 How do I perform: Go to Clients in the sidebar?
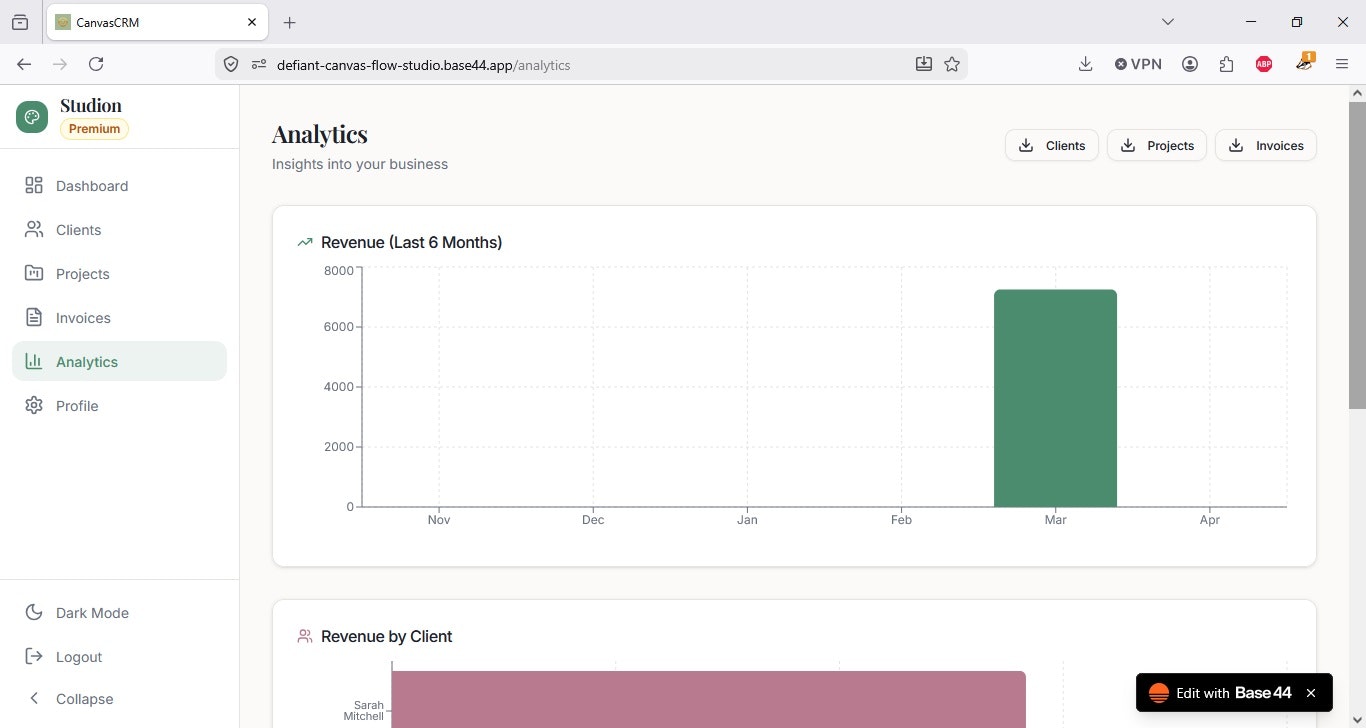(x=119, y=230)
